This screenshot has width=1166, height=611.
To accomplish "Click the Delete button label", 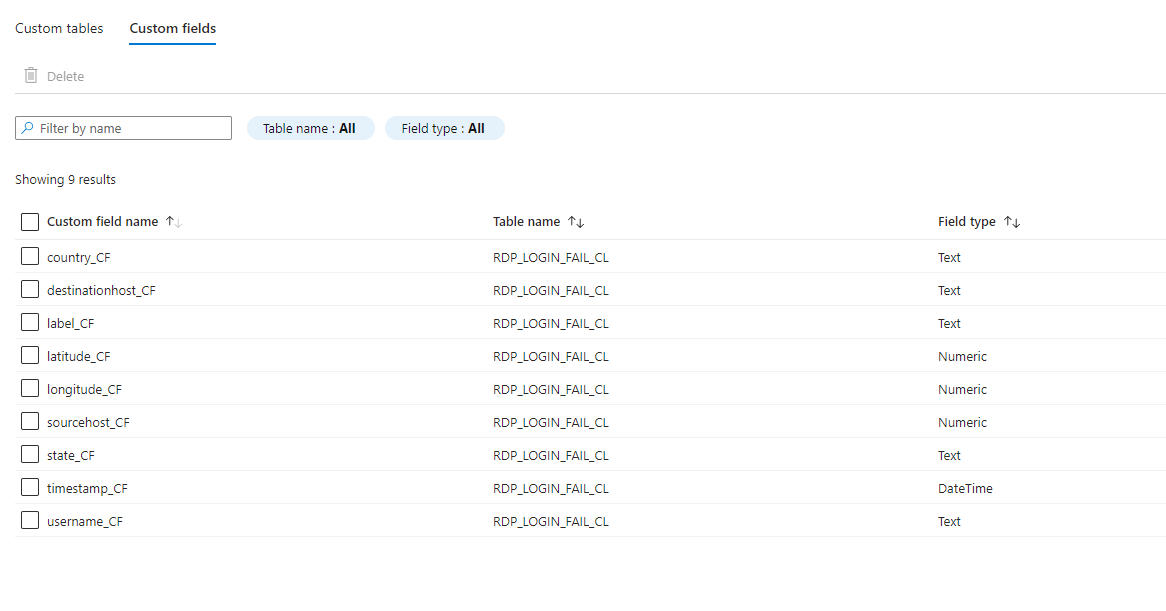I will [x=65, y=76].
